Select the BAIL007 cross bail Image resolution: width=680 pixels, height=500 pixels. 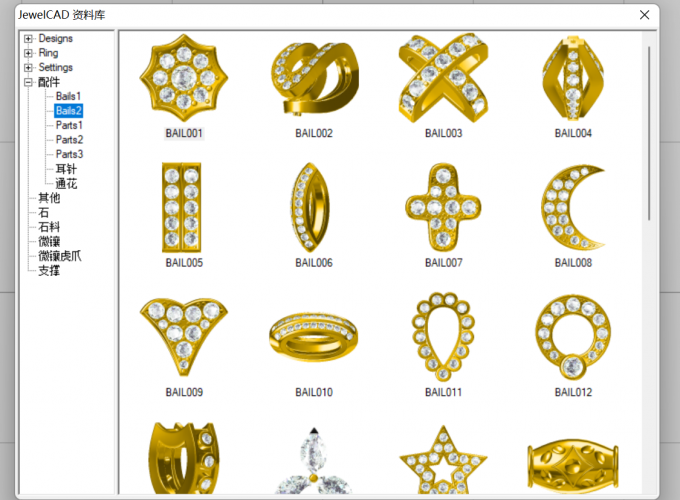click(443, 207)
